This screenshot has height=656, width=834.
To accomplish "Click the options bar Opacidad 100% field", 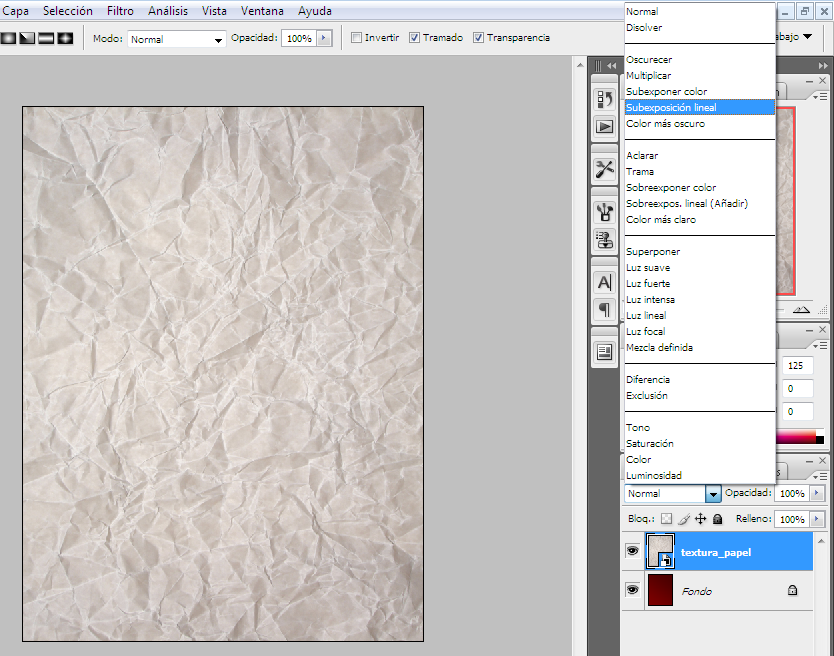I will [x=299, y=38].
